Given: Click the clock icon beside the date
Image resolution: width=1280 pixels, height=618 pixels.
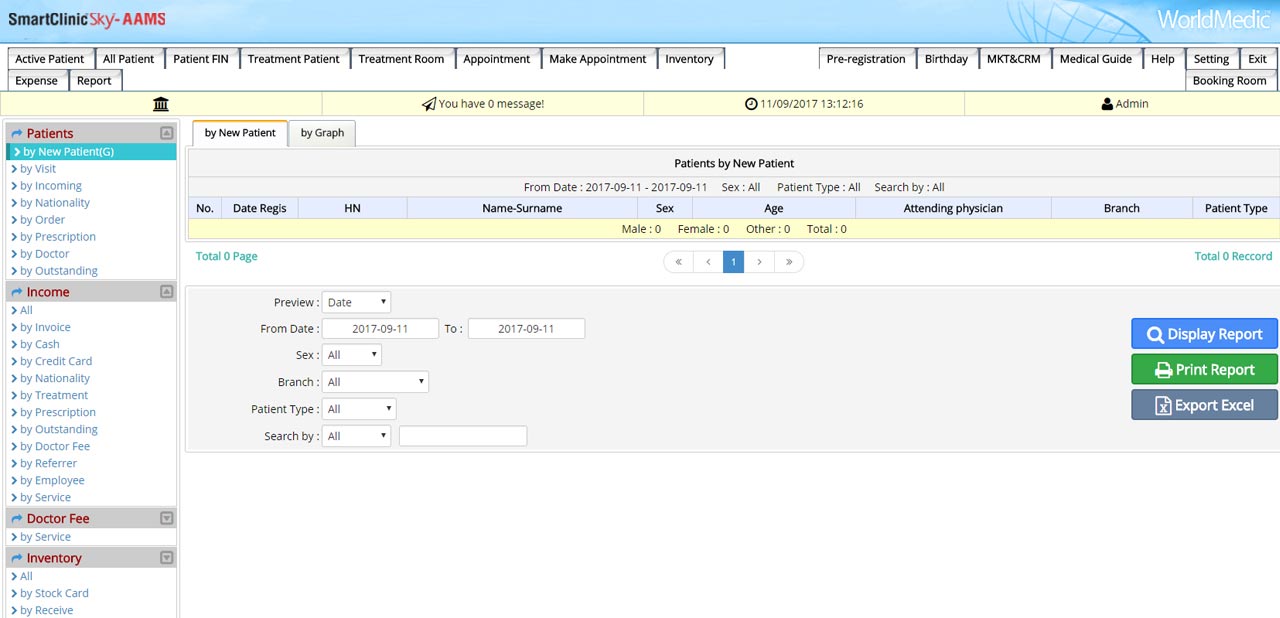Looking at the screenshot, I should (x=751, y=104).
